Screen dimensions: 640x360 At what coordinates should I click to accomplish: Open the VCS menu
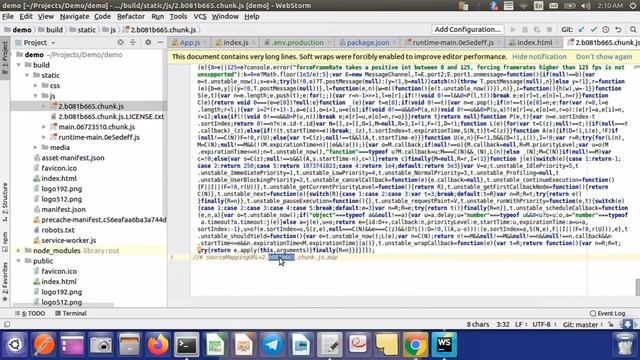200,16
